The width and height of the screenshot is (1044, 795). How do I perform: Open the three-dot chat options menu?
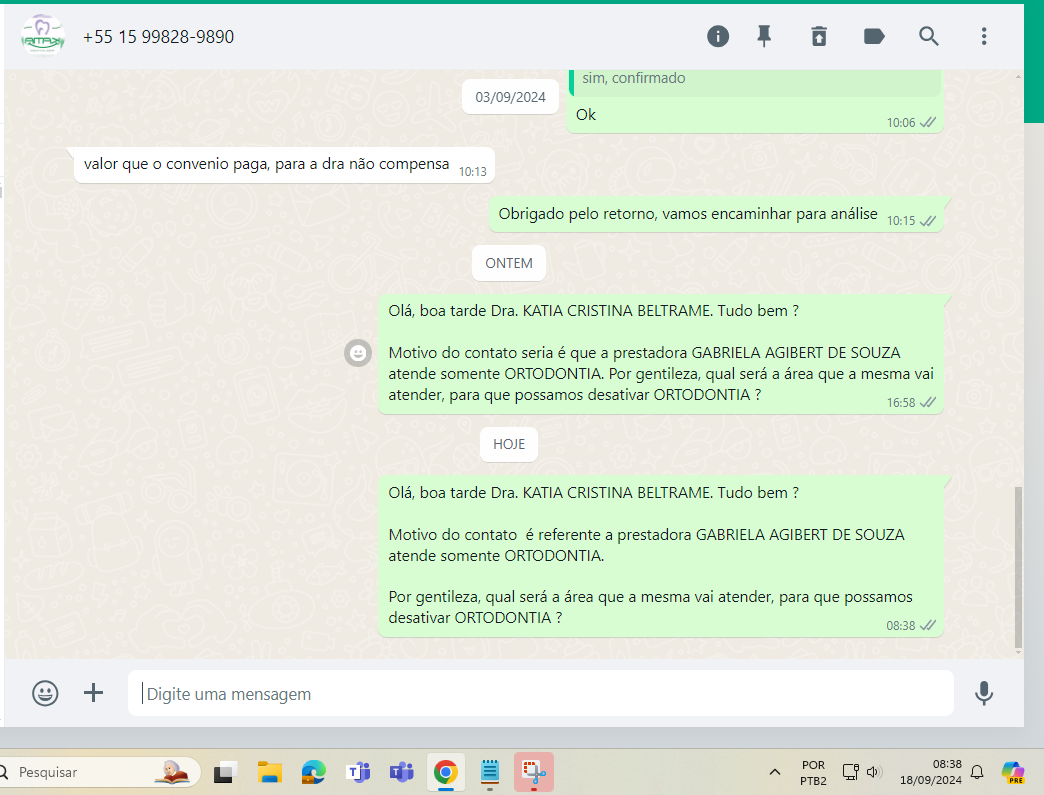[x=984, y=36]
